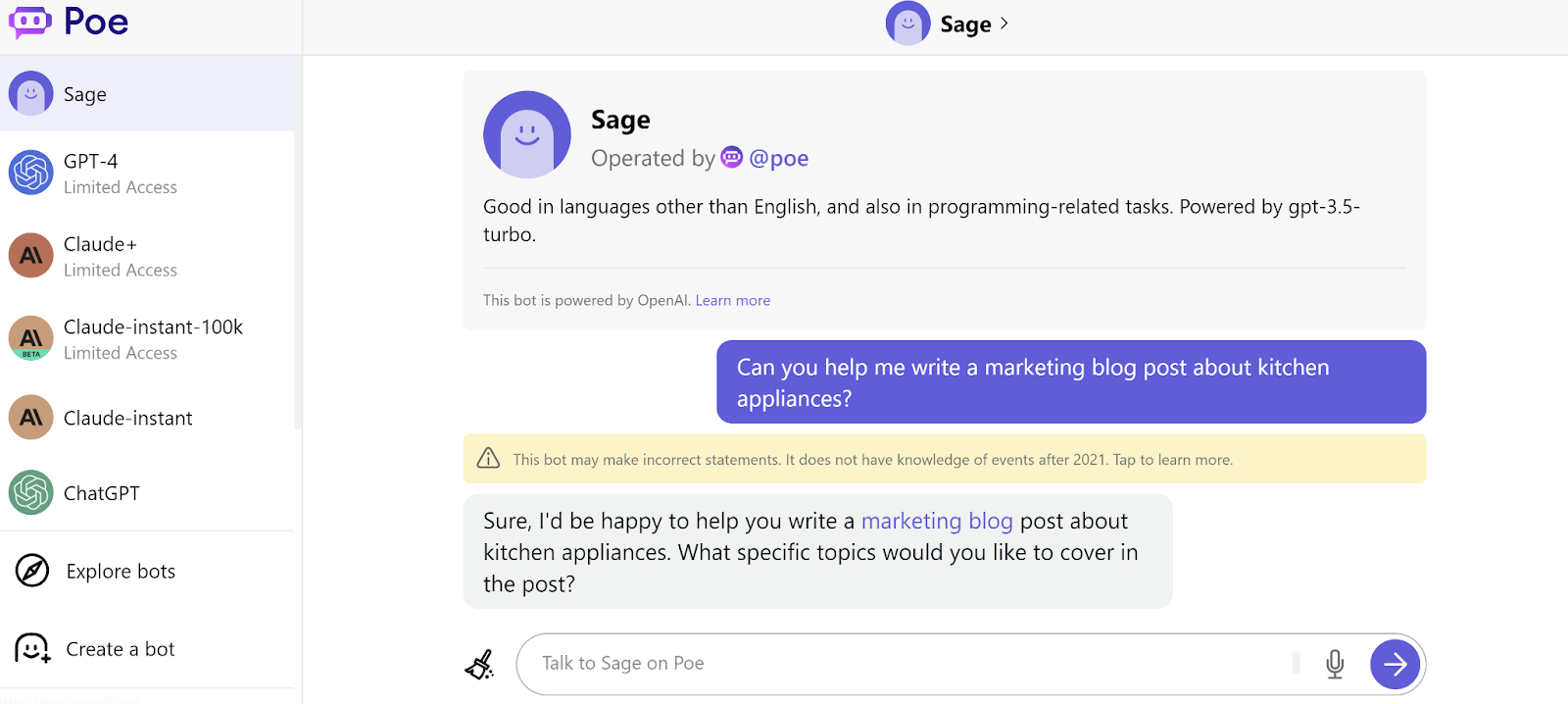1568x704 pixels.
Task: Click the GPT-4 bot logo icon
Action: click(31, 173)
